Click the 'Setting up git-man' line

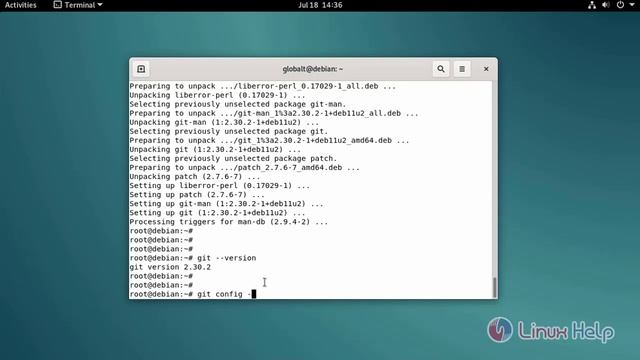(x=226, y=204)
